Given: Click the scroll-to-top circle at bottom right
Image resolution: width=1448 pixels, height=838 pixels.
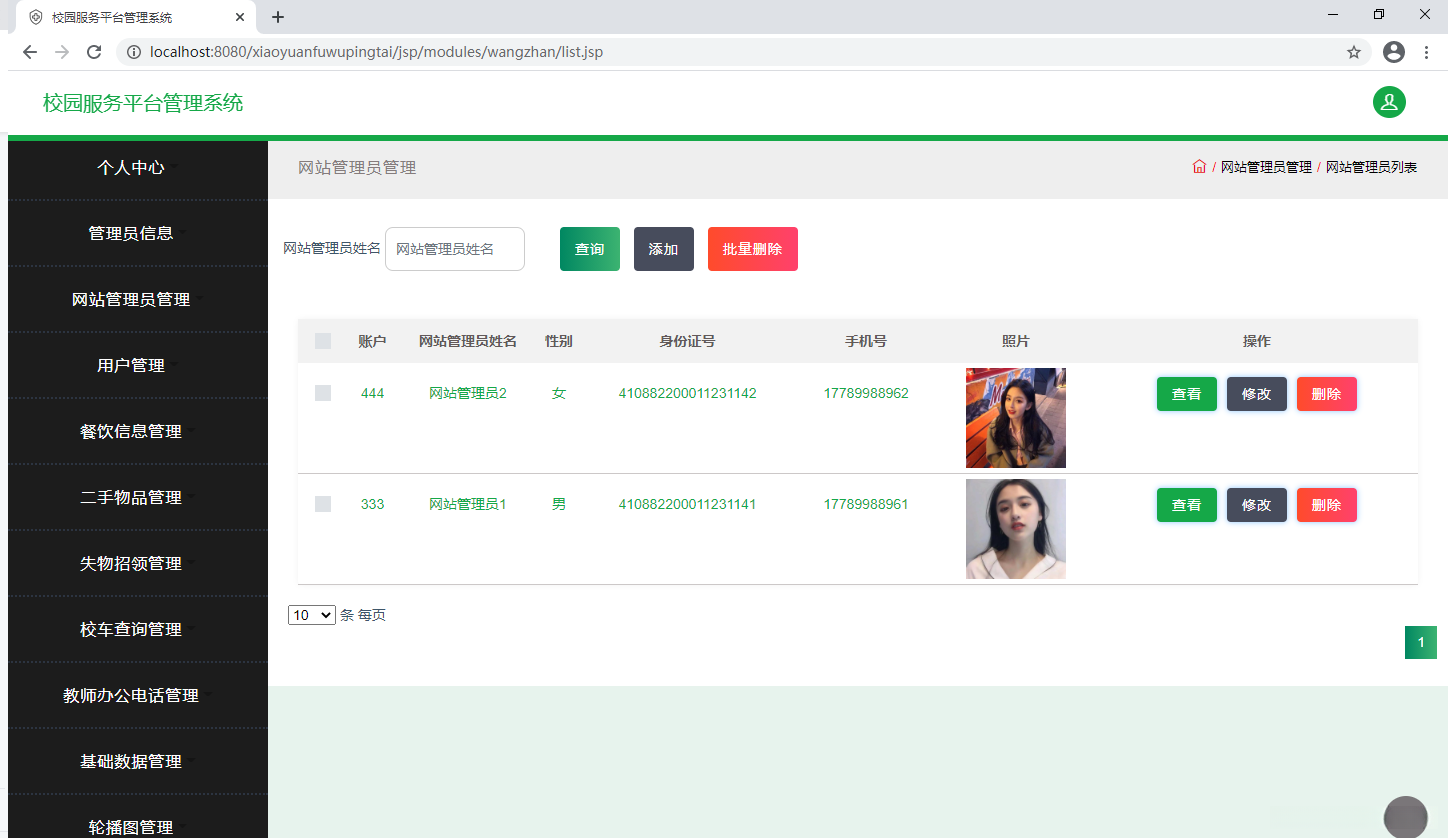Looking at the screenshot, I should click(x=1405, y=816).
